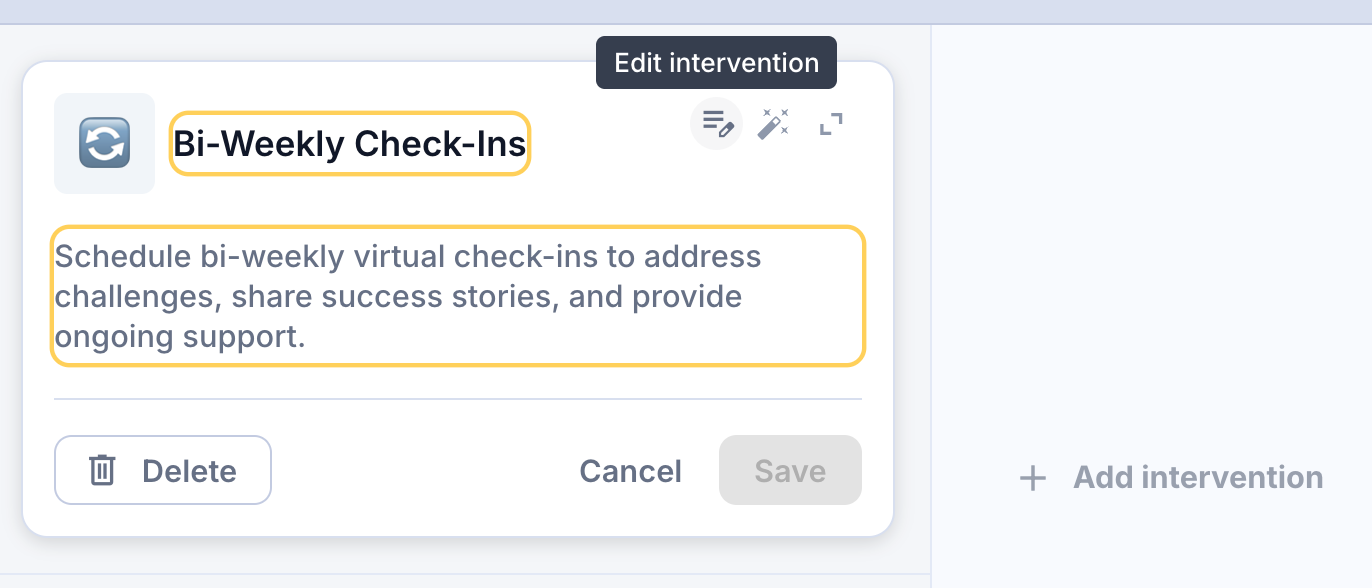Click the dark Edit intervention tooltip
This screenshot has width=1372, height=588.
716,63
